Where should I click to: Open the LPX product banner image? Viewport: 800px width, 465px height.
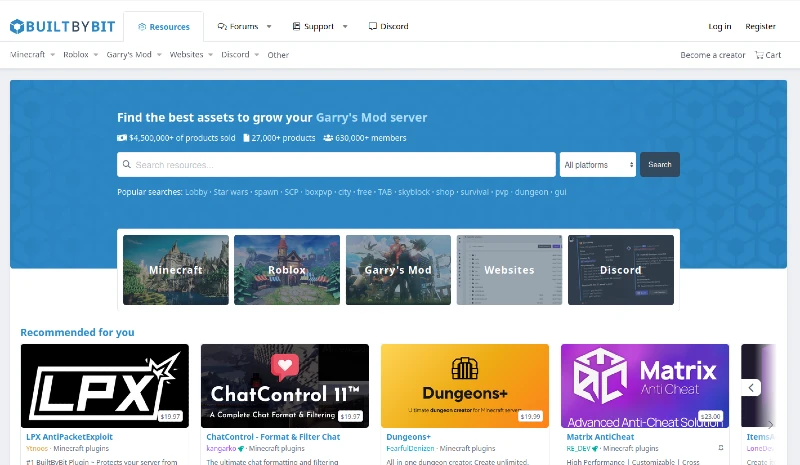105,386
